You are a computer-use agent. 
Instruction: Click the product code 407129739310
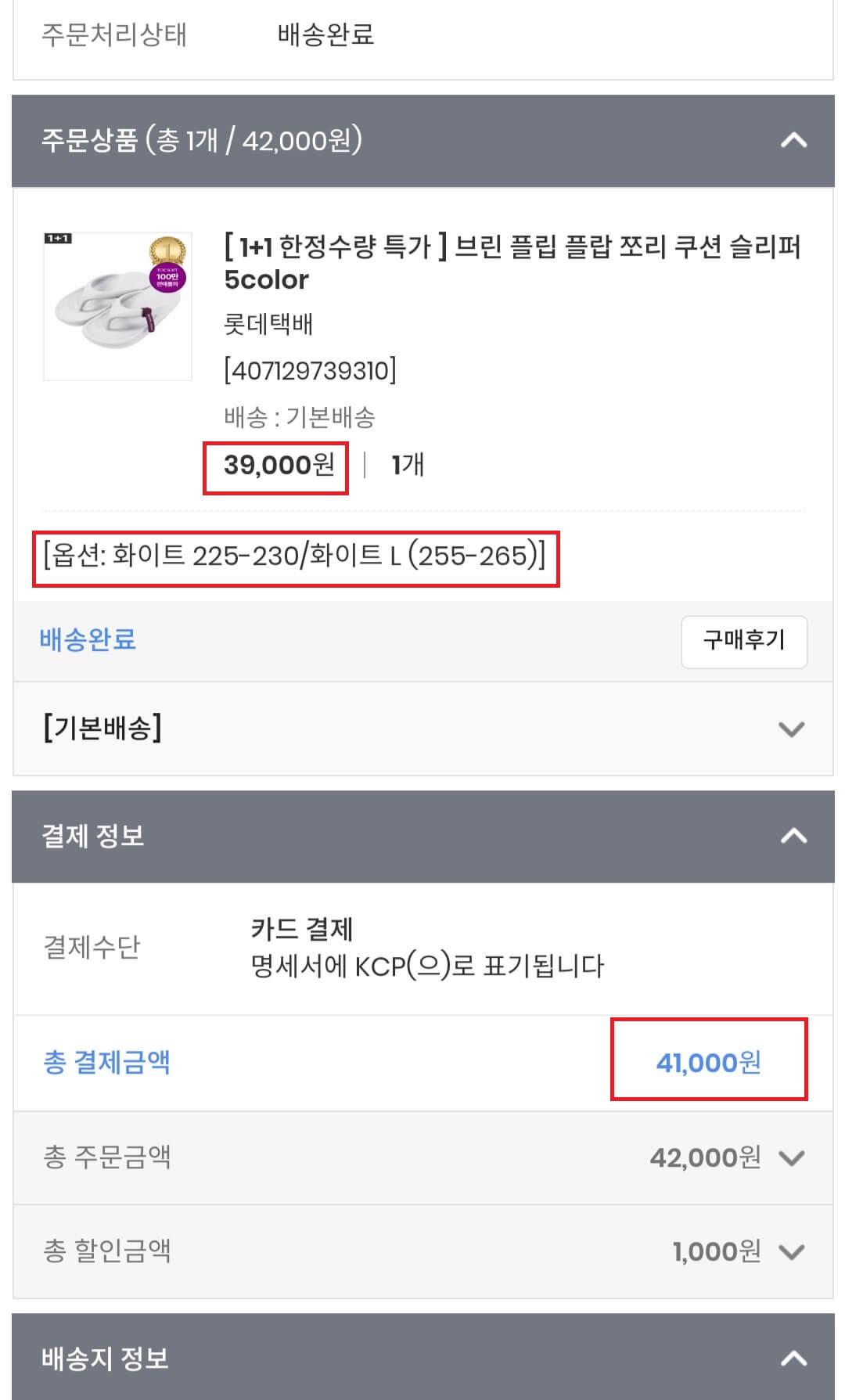[311, 372]
